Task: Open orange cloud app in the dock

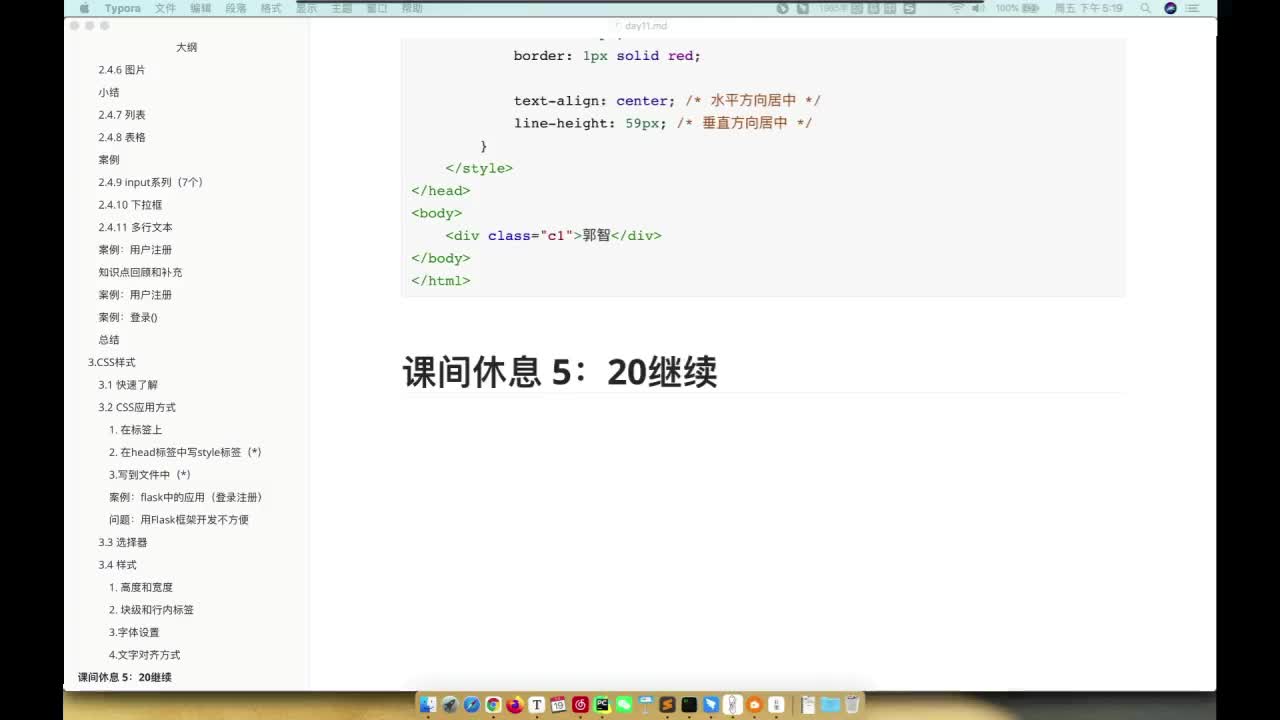Action: click(x=754, y=705)
